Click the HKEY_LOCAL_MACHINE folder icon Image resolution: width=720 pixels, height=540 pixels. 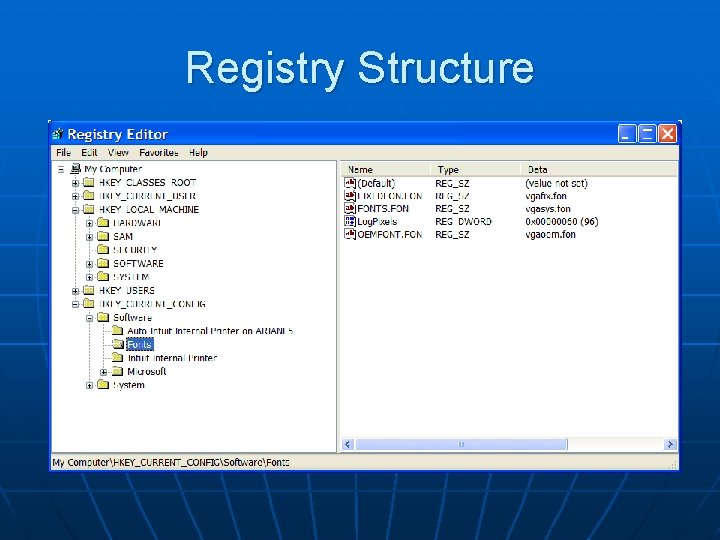pos(89,209)
